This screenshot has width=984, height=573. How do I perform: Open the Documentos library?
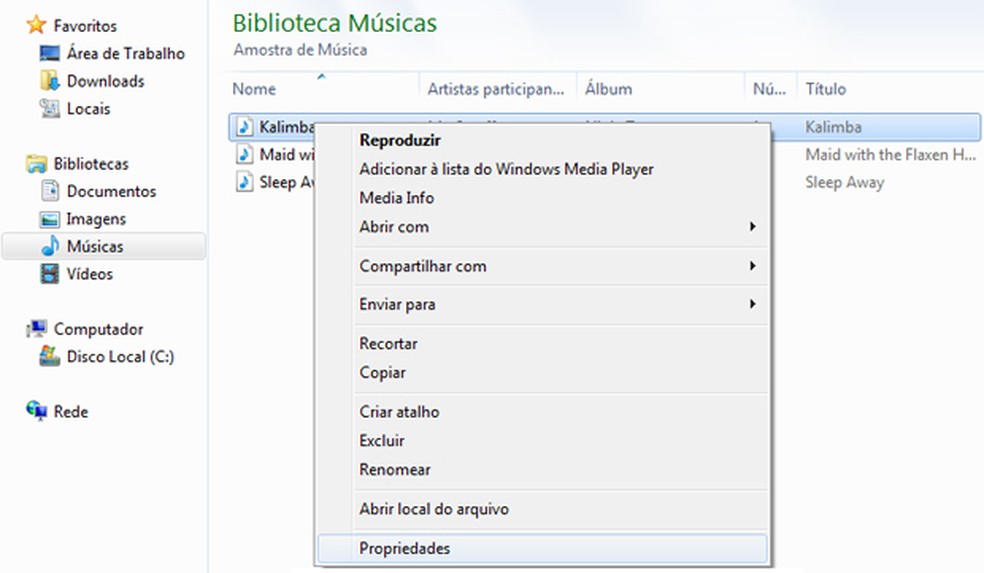[x=112, y=191]
